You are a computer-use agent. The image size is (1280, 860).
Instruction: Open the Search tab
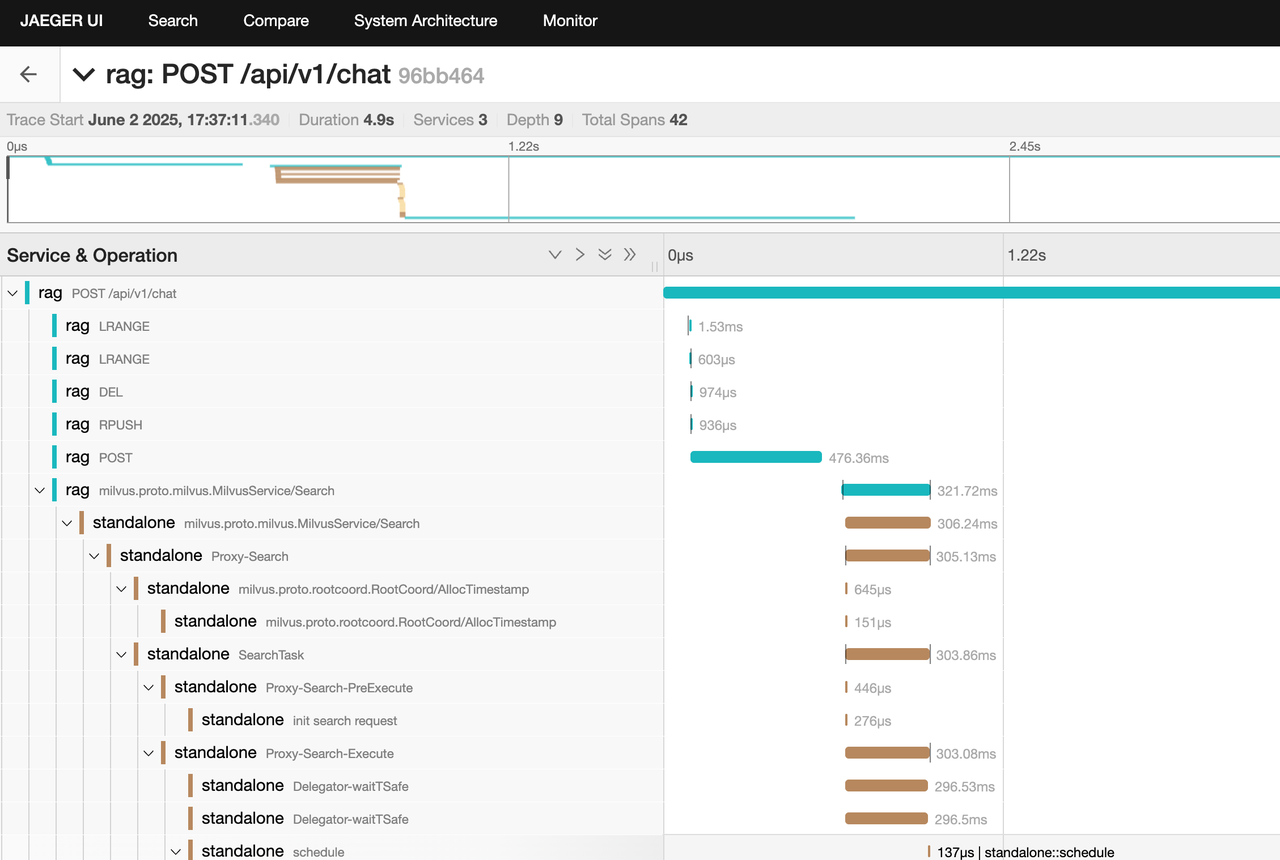173,20
